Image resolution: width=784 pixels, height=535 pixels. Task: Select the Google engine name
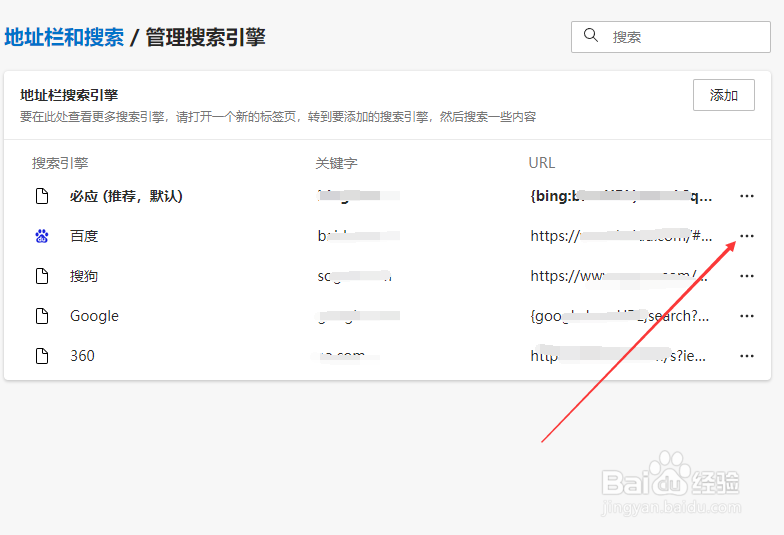[x=94, y=316]
